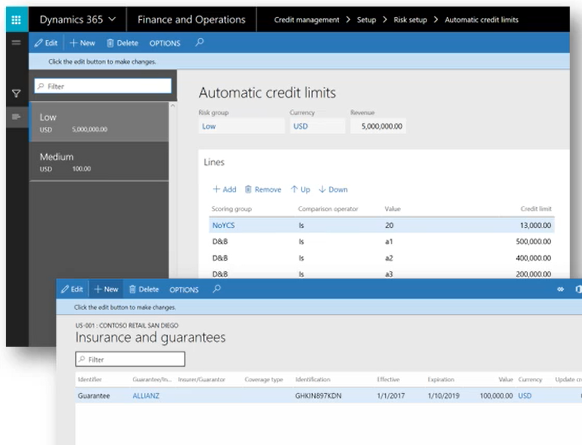Click Edit in Automatic credit limits toolbar
The height and width of the screenshot is (445, 582).
click(x=46, y=43)
